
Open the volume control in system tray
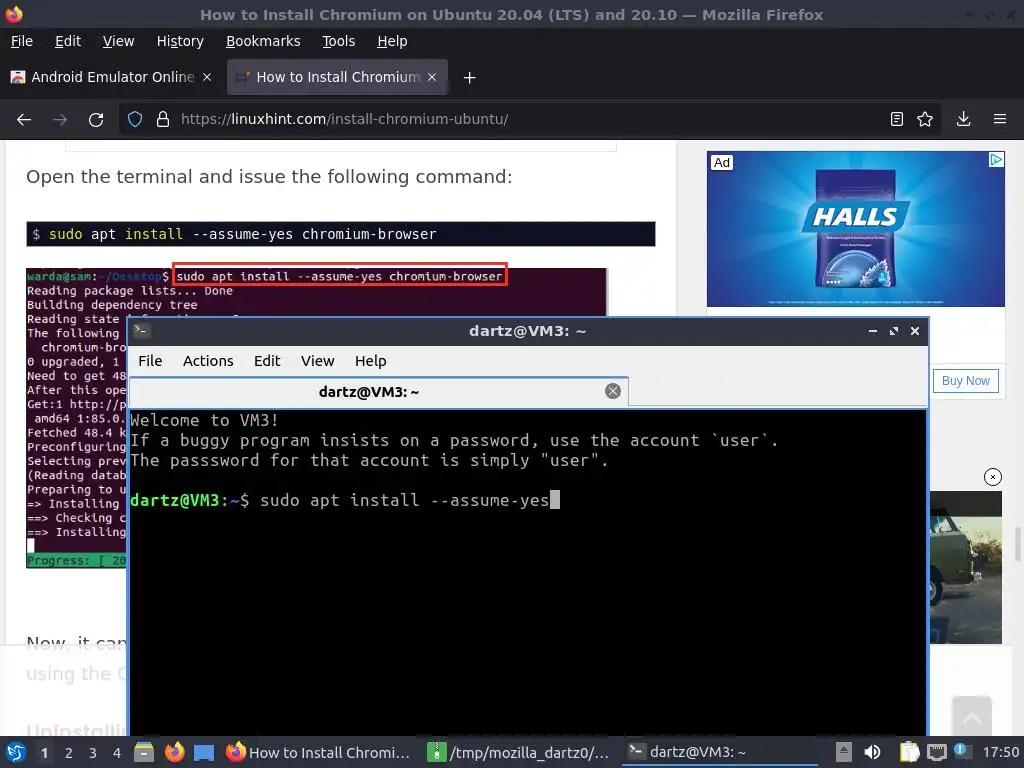pos(872,752)
